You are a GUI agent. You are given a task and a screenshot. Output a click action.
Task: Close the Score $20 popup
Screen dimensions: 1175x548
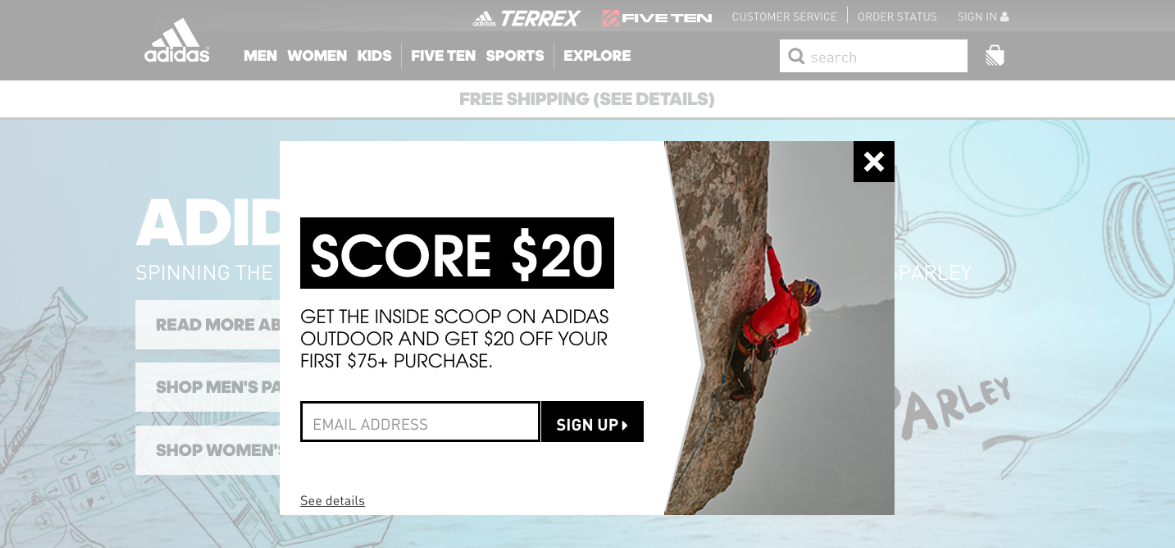[874, 161]
